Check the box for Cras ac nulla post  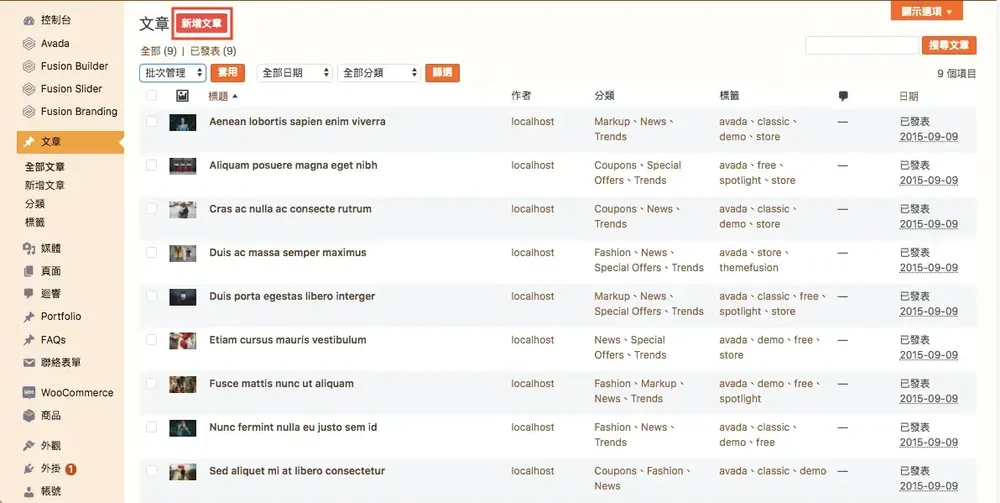(151, 208)
